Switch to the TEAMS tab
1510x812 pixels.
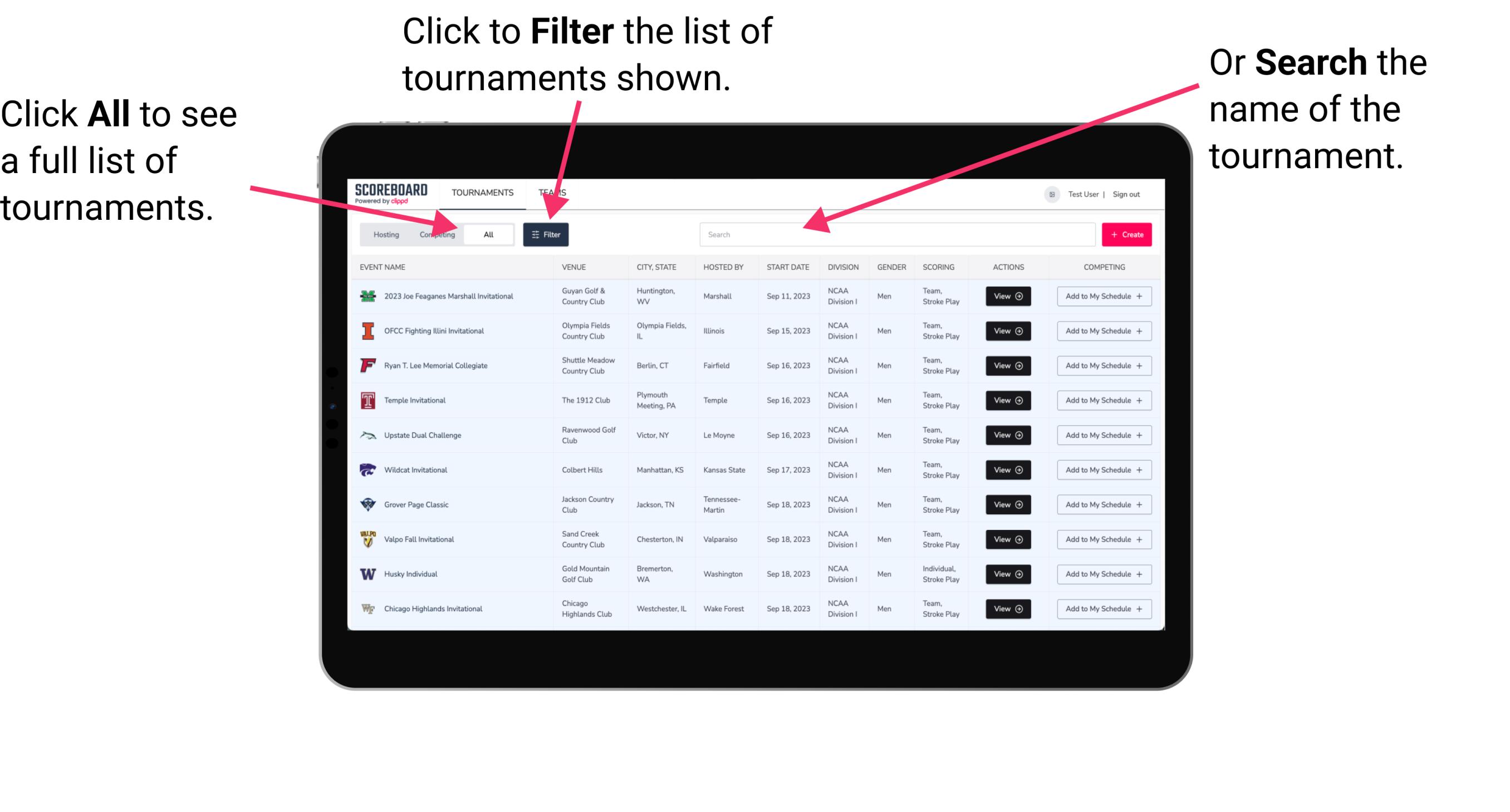point(553,192)
